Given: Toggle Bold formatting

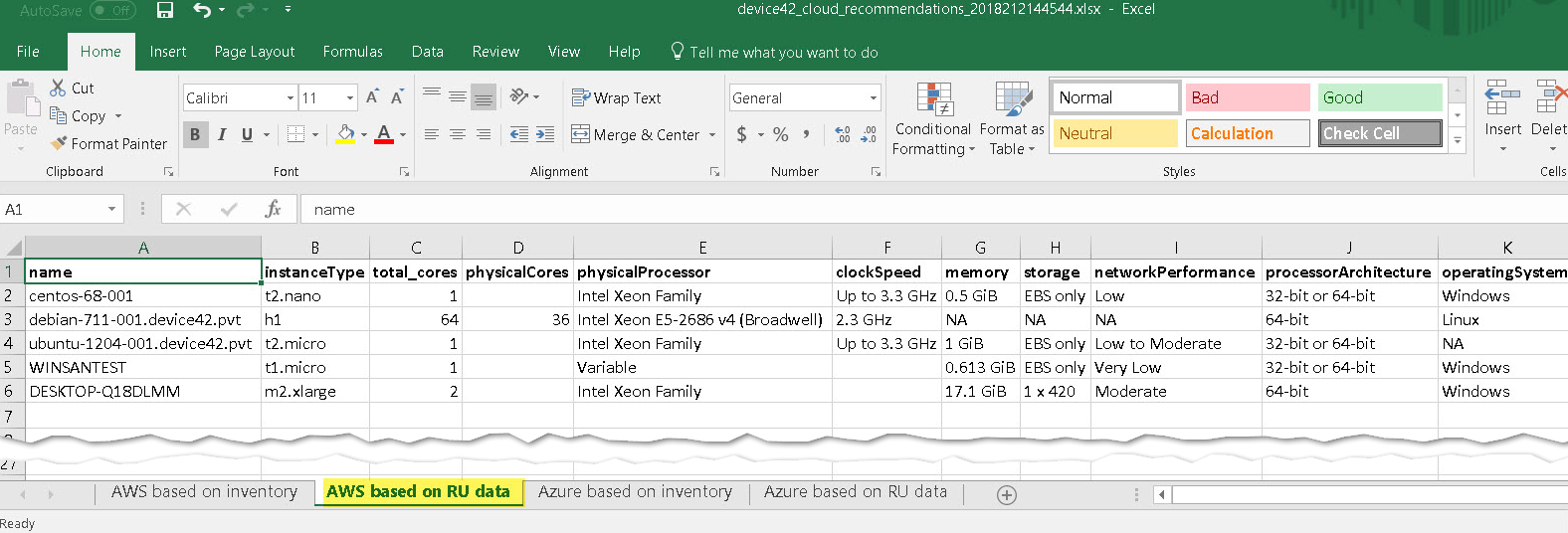Looking at the screenshot, I should [195, 134].
